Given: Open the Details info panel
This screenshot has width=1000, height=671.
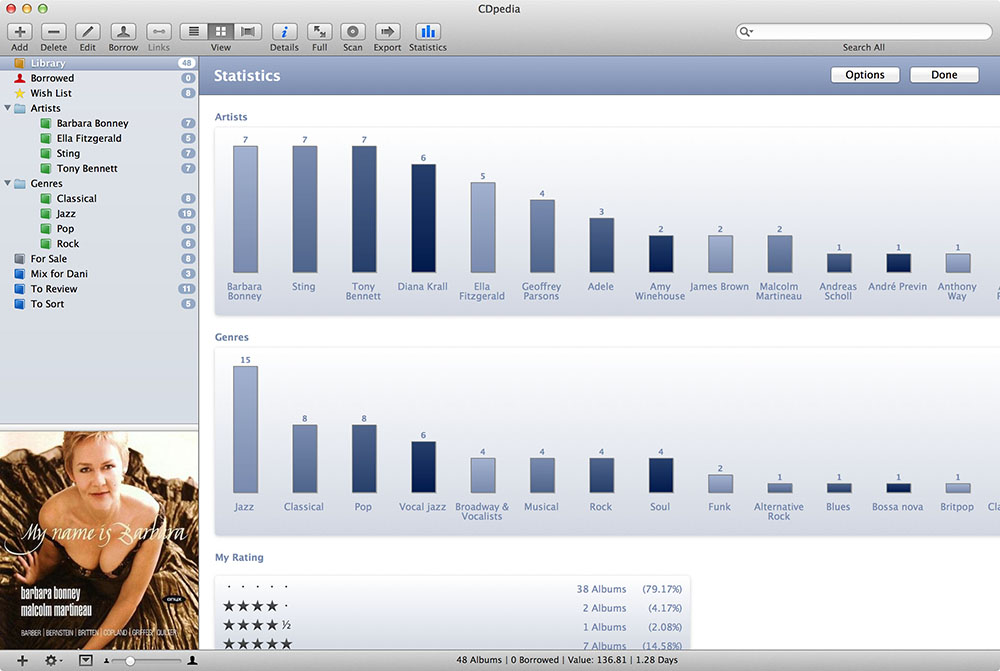Looking at the screenshot, I should pyautogui.click(x=284, y=32).
